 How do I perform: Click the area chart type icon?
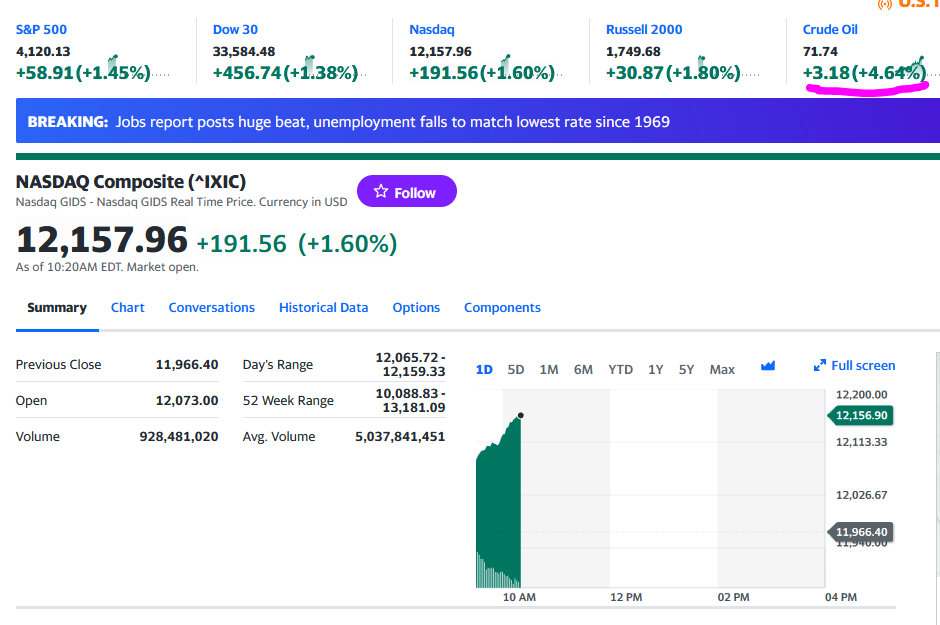[x=768, y=366]
